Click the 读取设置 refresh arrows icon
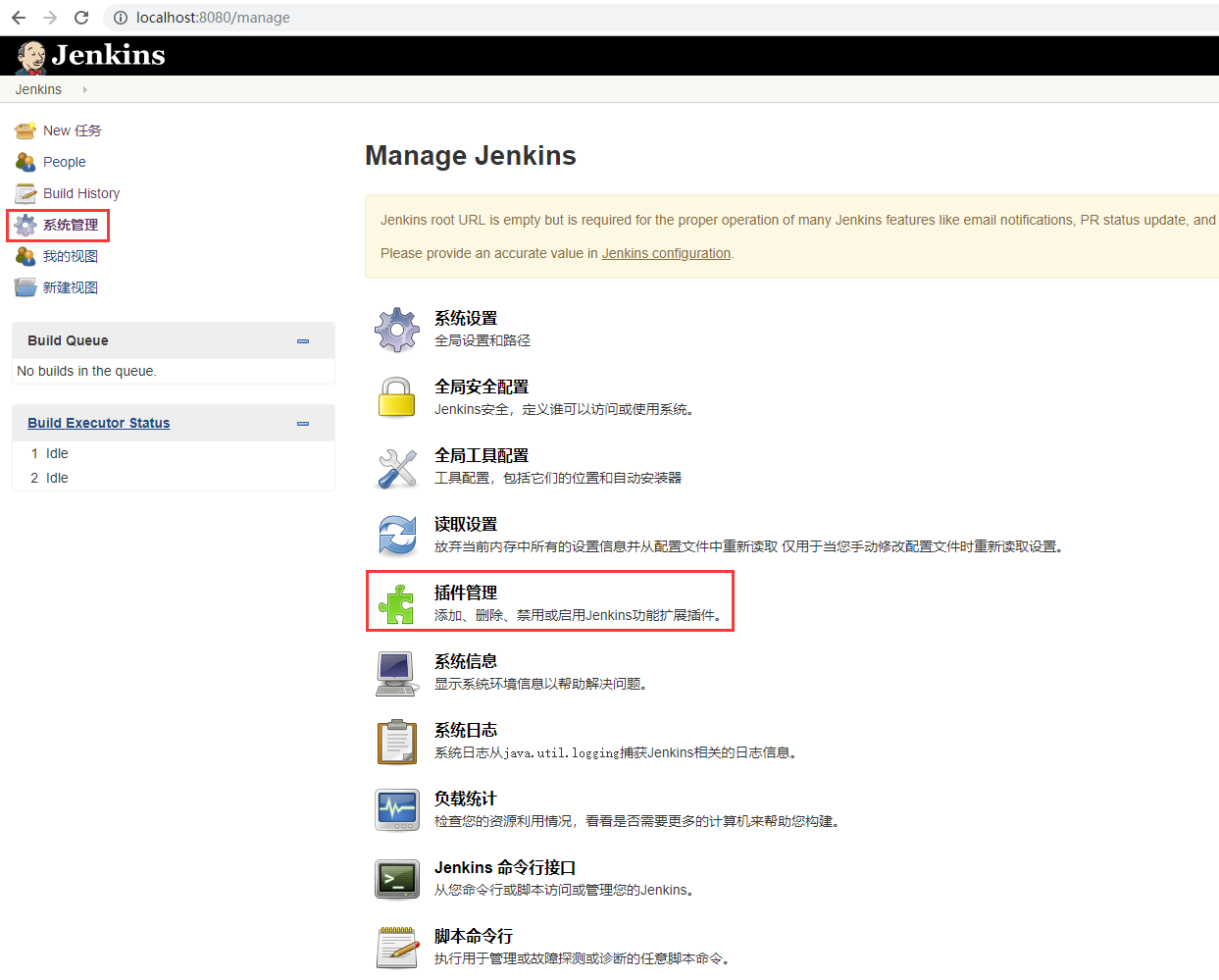The width and height of the screenshot is (1219, 980). point(397,536)
